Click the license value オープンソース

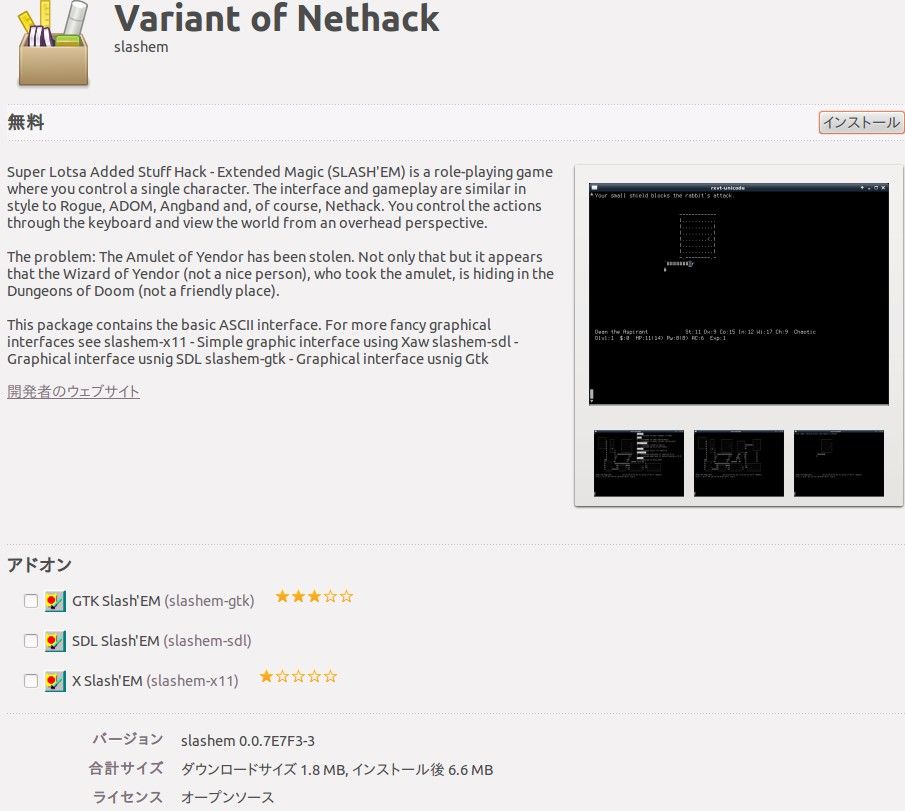pos(227,798)
